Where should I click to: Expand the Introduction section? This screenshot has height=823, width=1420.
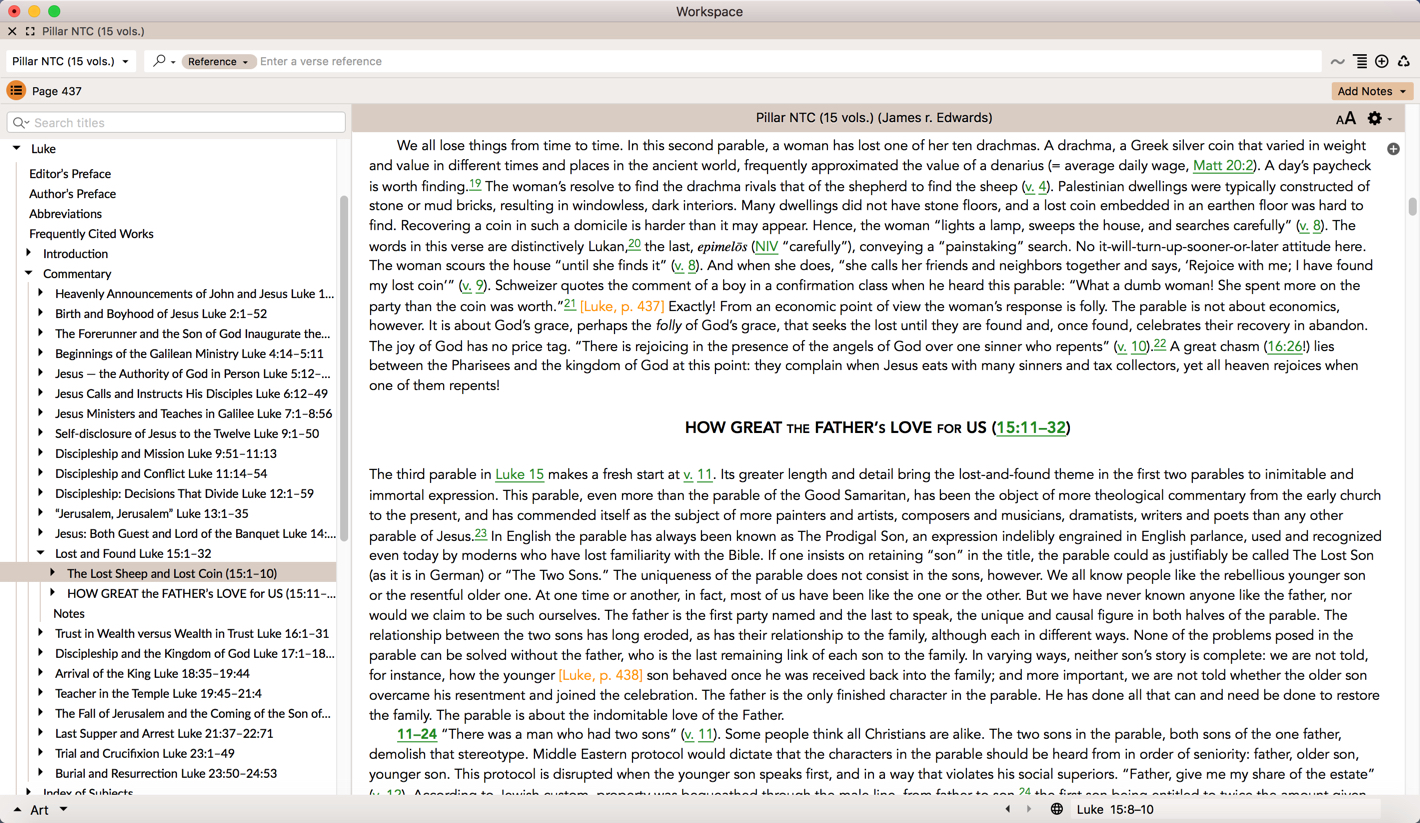(x=29, y=254)
